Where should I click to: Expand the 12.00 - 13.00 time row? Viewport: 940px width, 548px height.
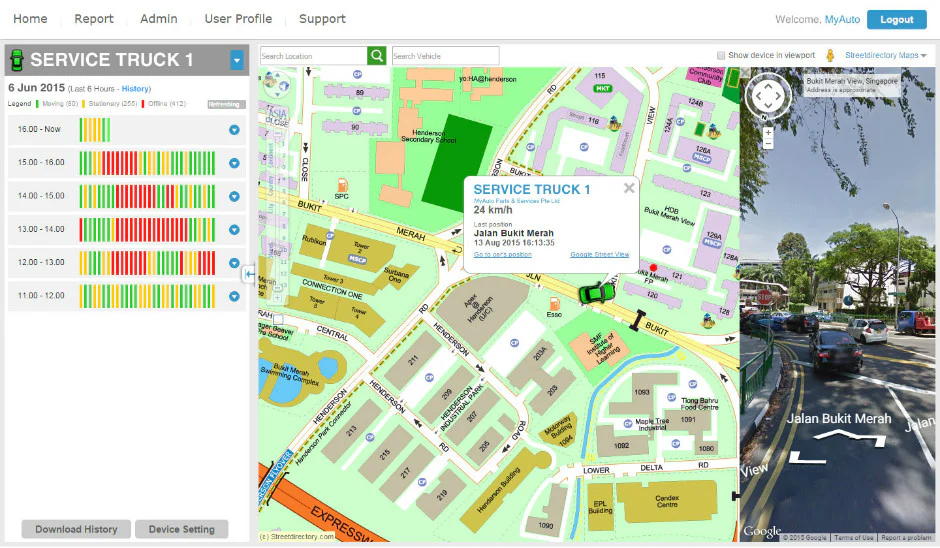click(234, 263)
